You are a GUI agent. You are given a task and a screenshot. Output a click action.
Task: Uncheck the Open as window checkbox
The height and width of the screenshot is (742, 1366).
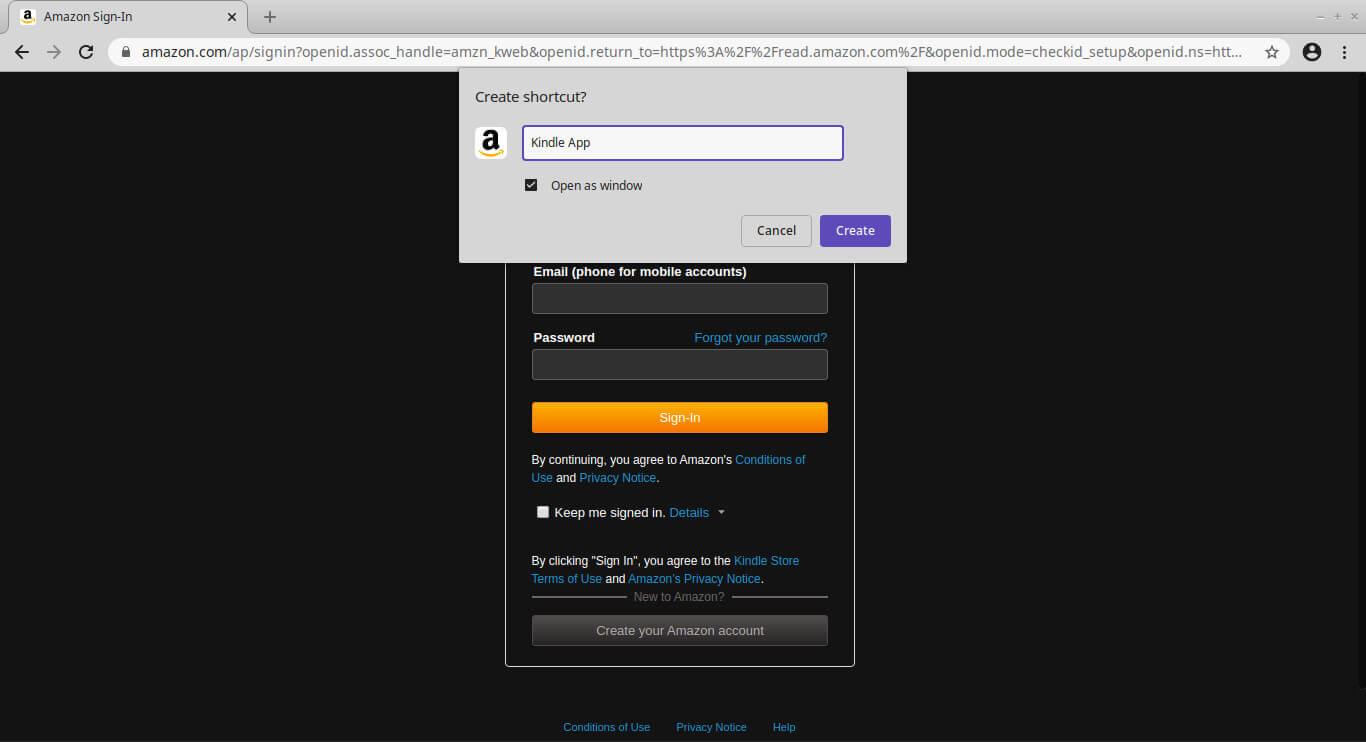pyautogui.click(x=531, y=185)
